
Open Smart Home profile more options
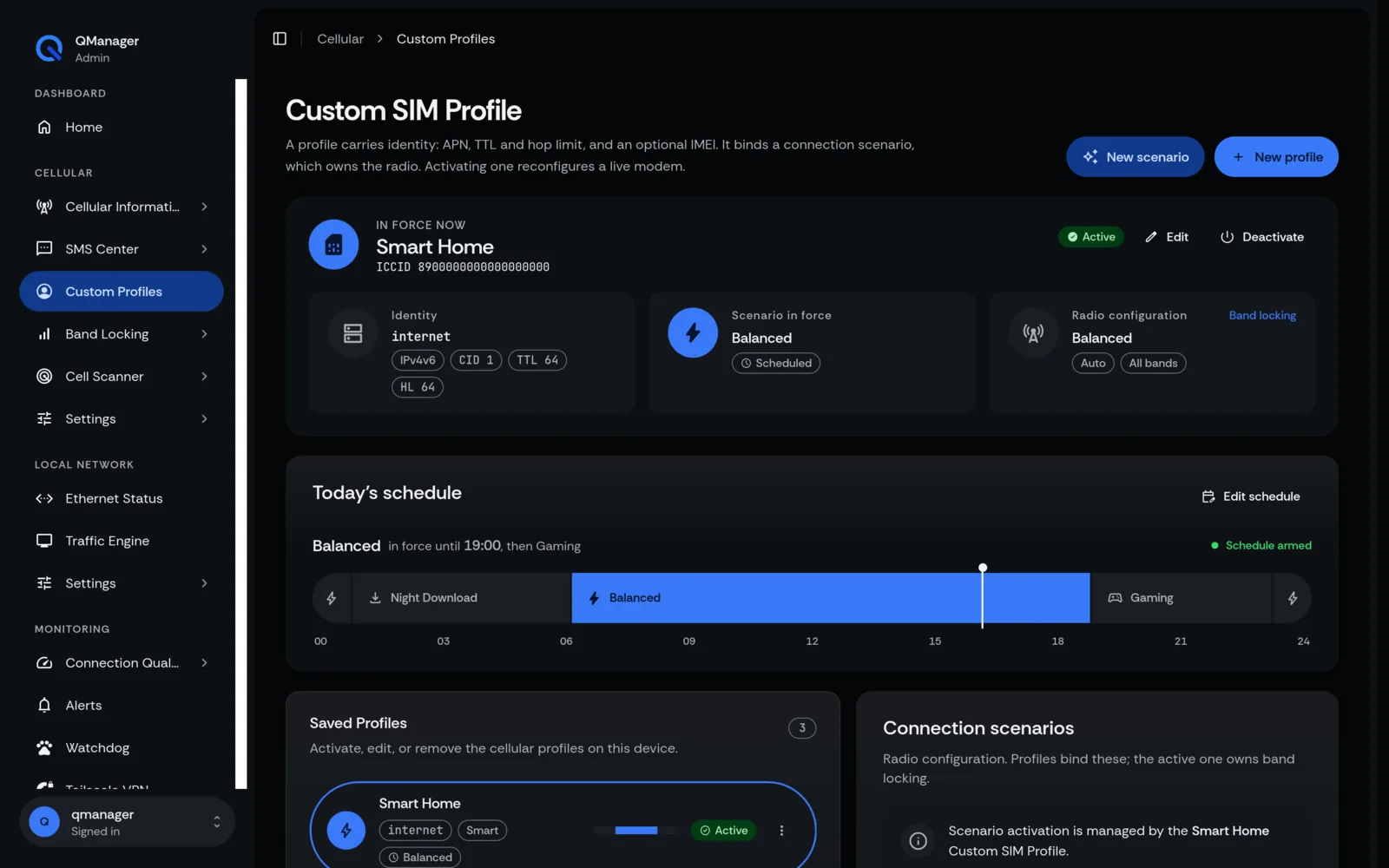click(781, 831)
